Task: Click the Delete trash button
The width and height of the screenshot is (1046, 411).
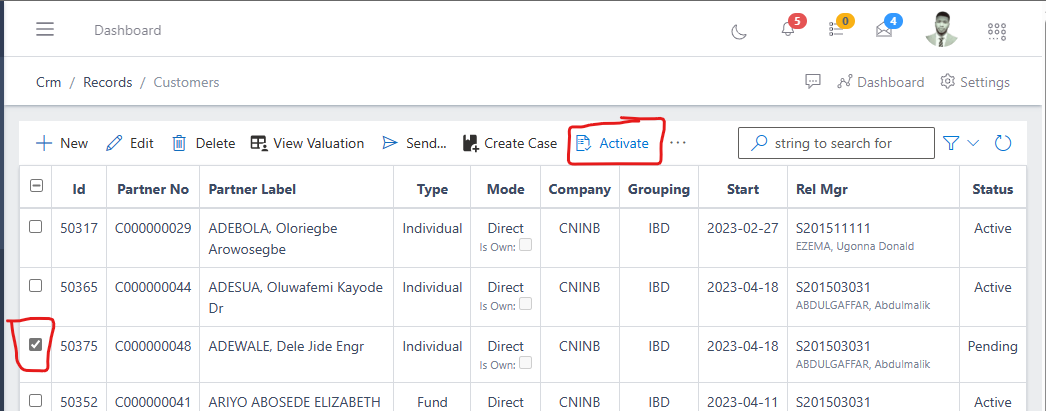Action: (x=203, y=143)
